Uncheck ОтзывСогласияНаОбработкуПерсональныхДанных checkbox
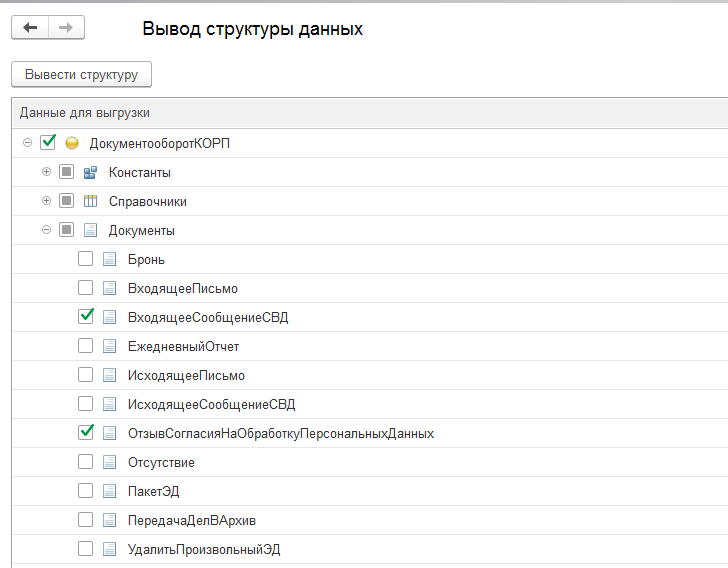The image size is (728, 568). (85, 432)
